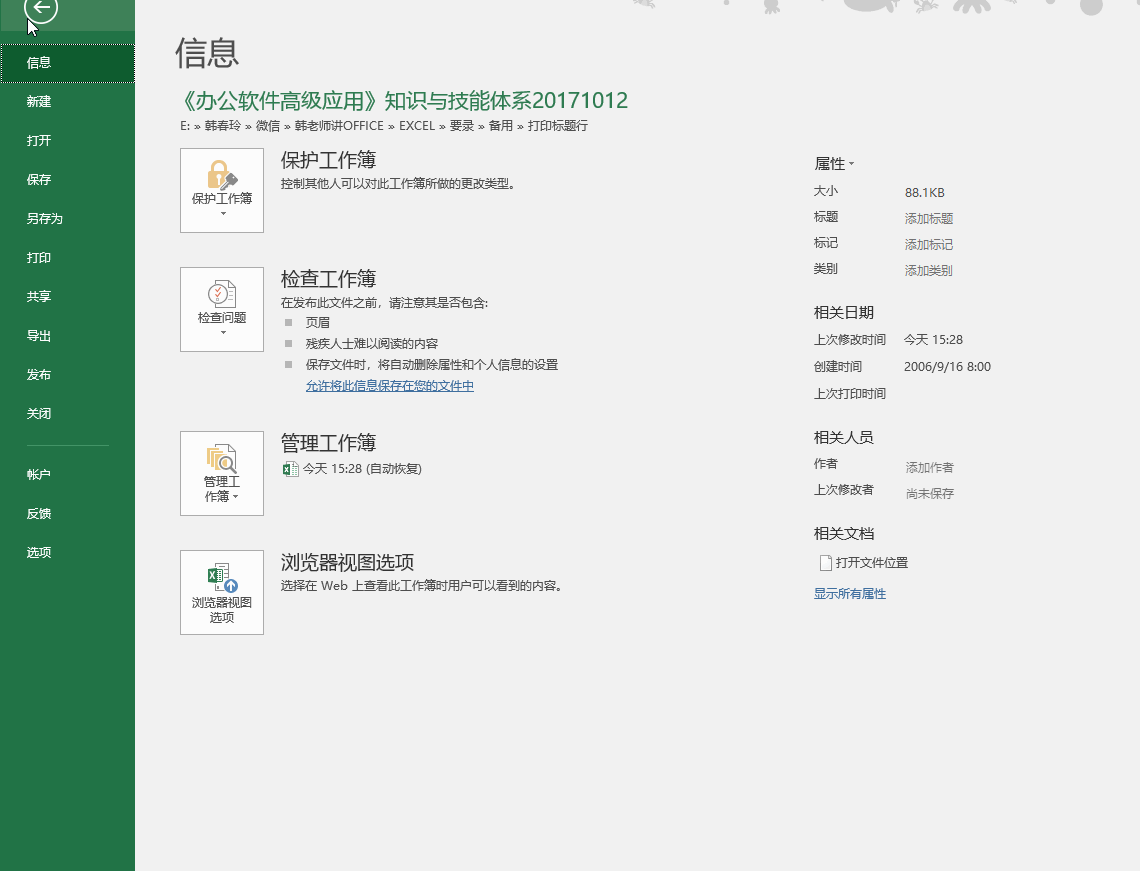Click 打开文件位置 link
Image resolution: width=1140 pixels, height=871 pixels.
click(x=872, y=563)
